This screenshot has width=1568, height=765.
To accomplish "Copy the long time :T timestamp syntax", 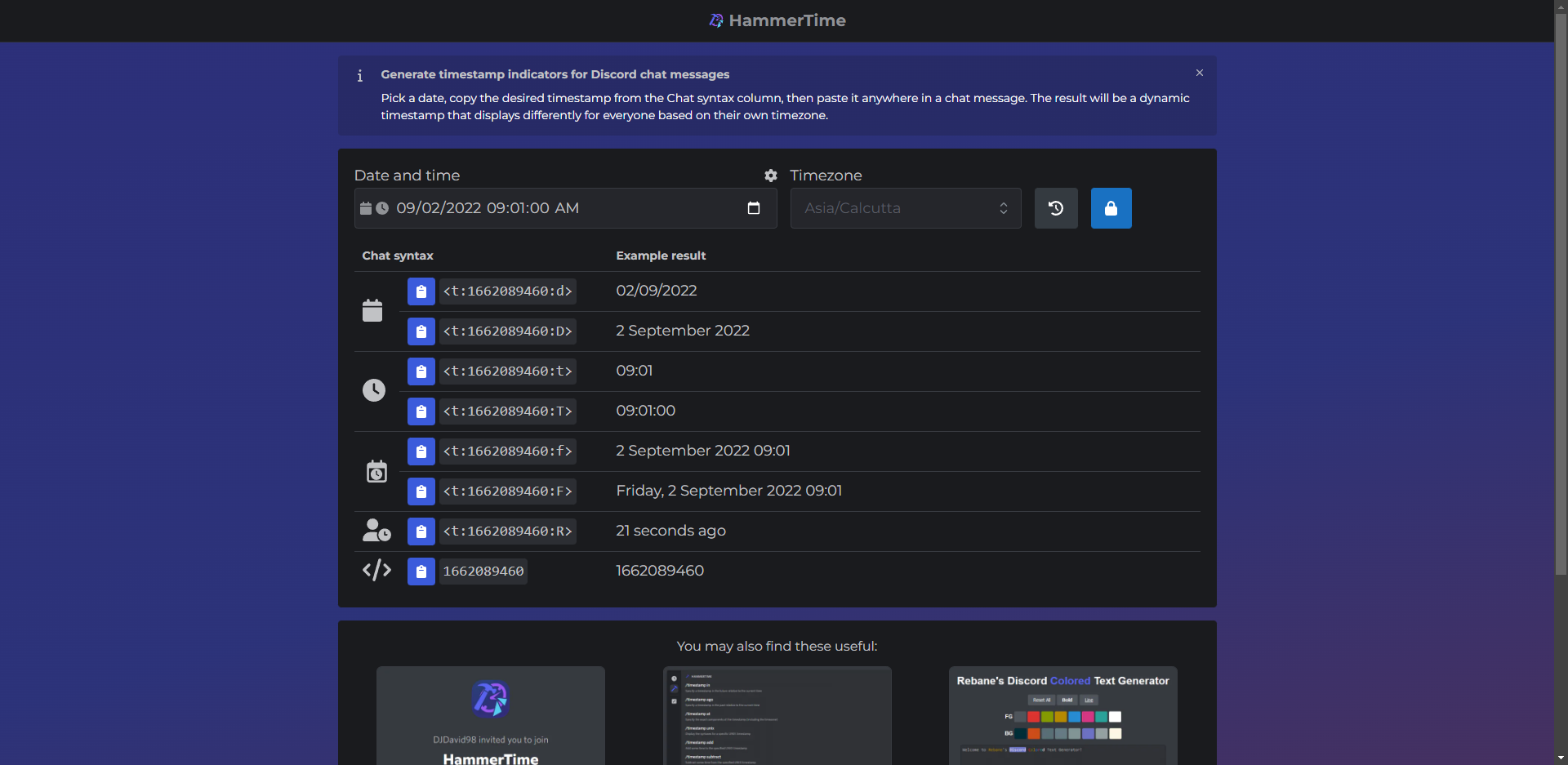I will 421,411.
